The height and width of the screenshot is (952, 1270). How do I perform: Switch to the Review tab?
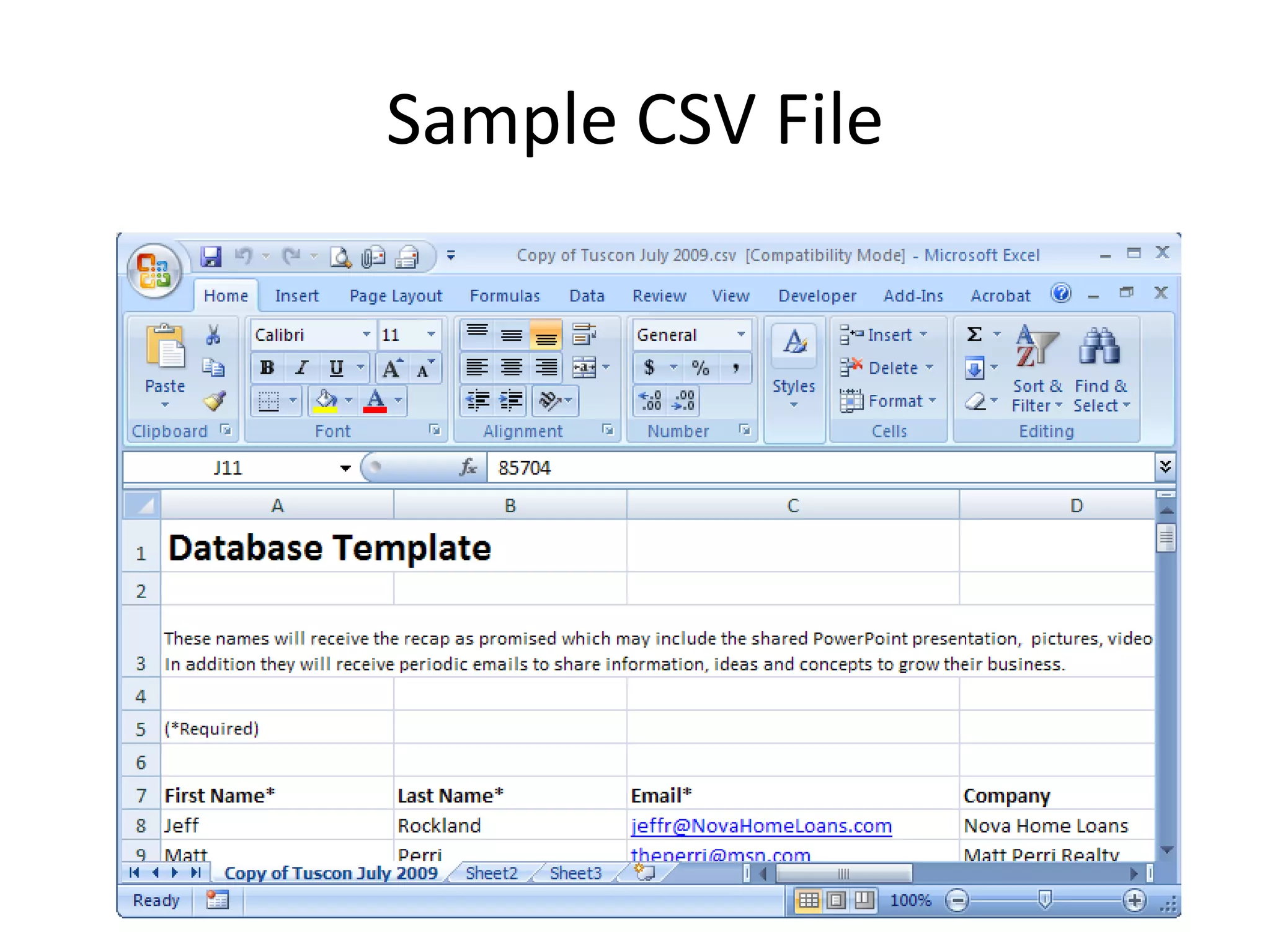659,296
